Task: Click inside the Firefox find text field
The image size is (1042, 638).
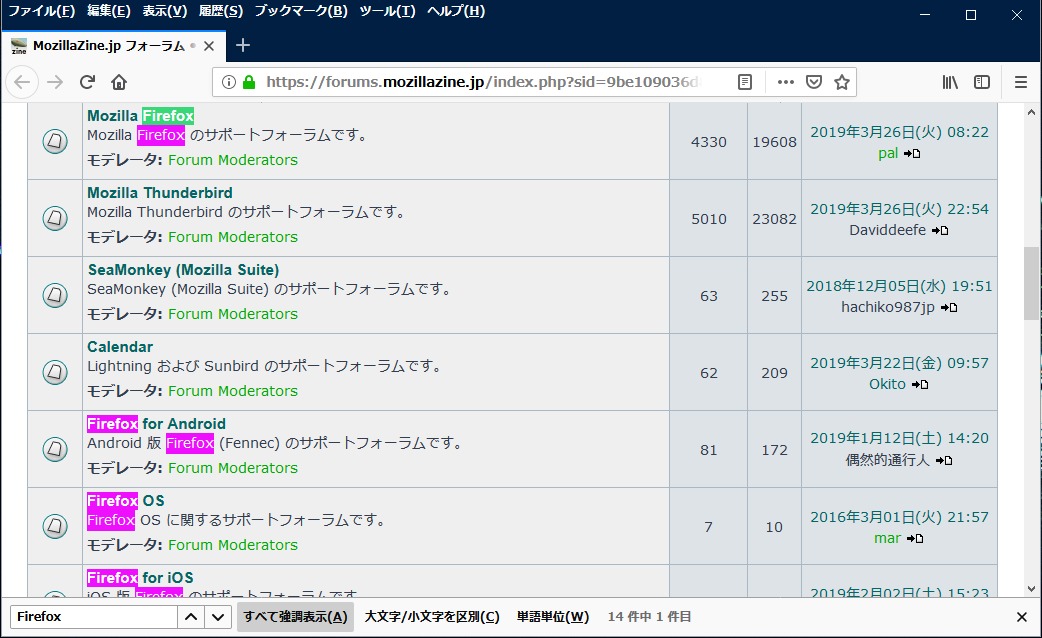Action: [94, 617]
